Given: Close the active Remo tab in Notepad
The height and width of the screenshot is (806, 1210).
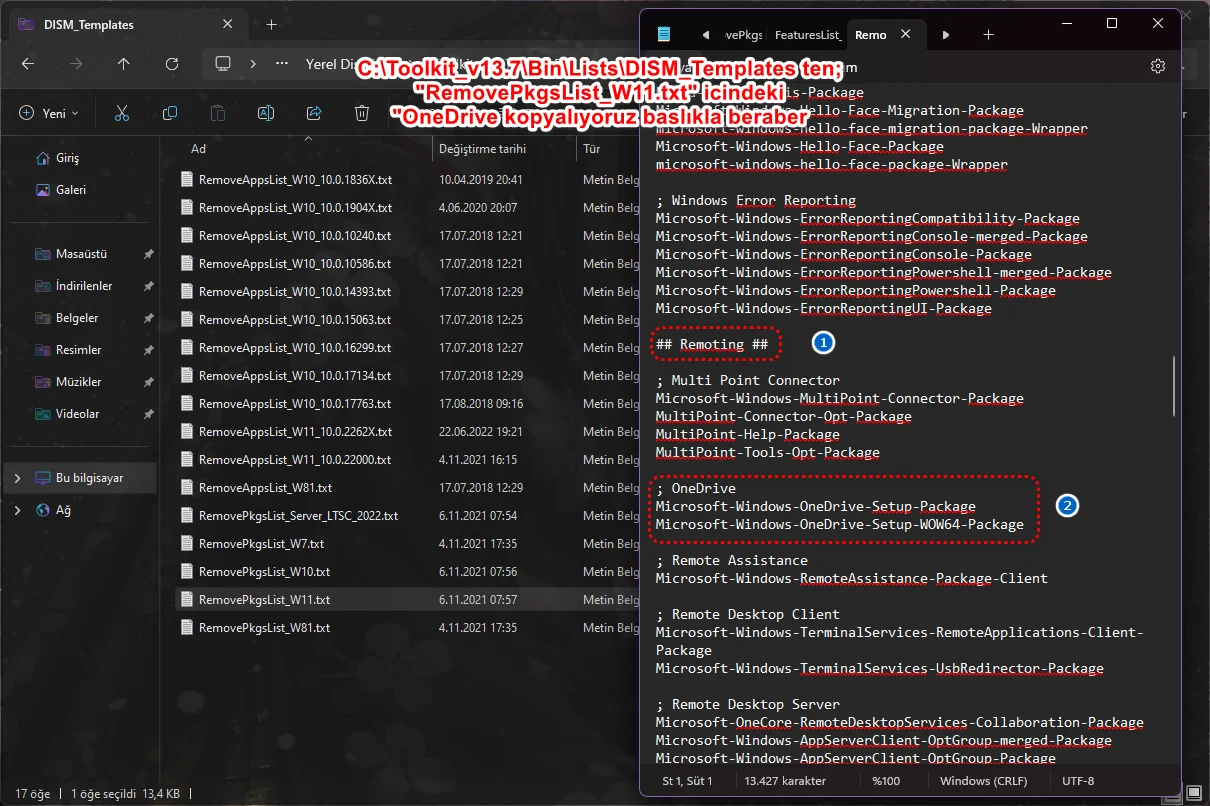Looking at the screenshot, I should tap(906, 34).
